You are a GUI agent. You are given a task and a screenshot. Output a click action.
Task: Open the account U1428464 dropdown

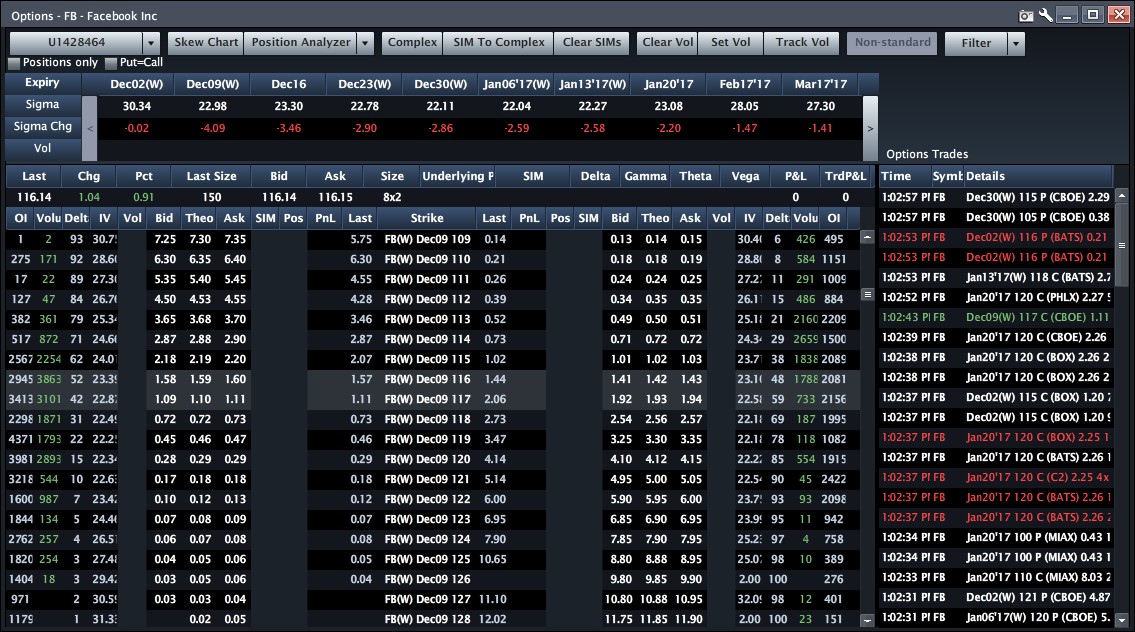pyautogui.click(x=150, y=43)
